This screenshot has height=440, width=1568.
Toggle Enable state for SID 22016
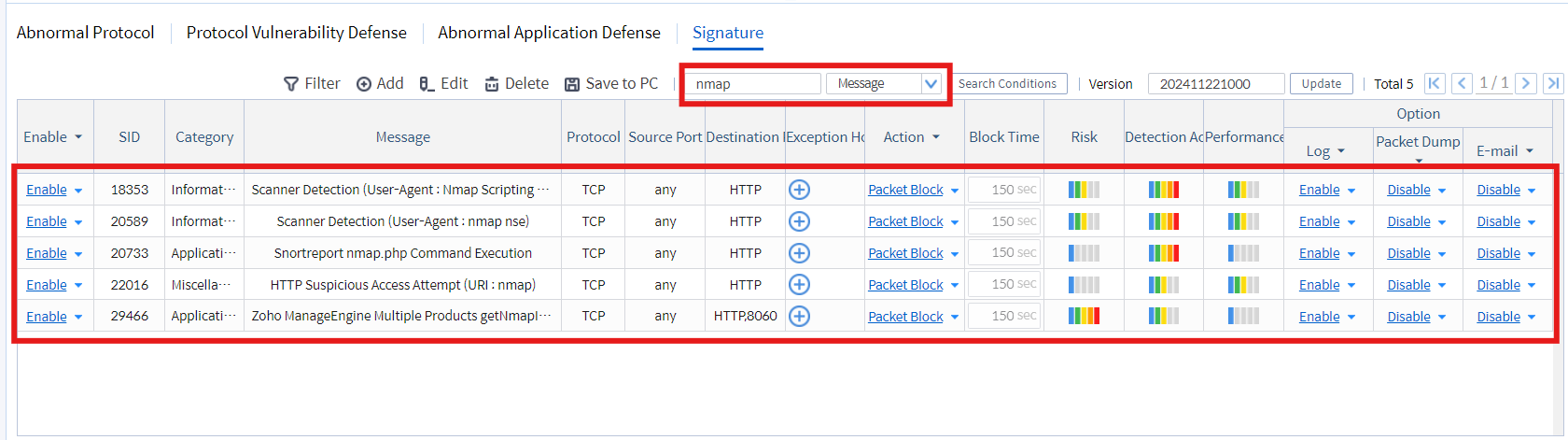[x=47, y=285]
